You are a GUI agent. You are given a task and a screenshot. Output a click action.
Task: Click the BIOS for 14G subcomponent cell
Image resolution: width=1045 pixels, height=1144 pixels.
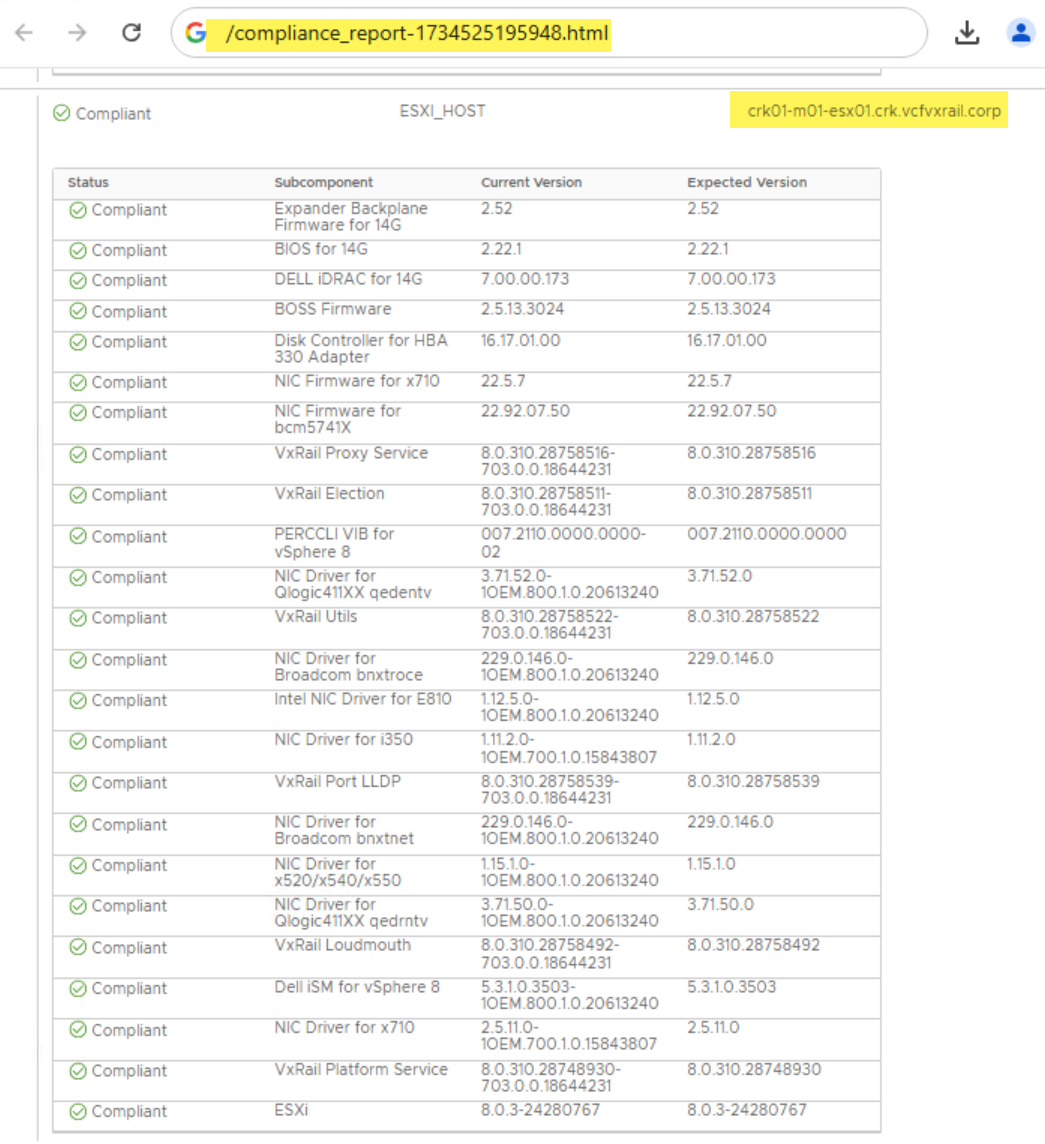click(x=321, y=249)
